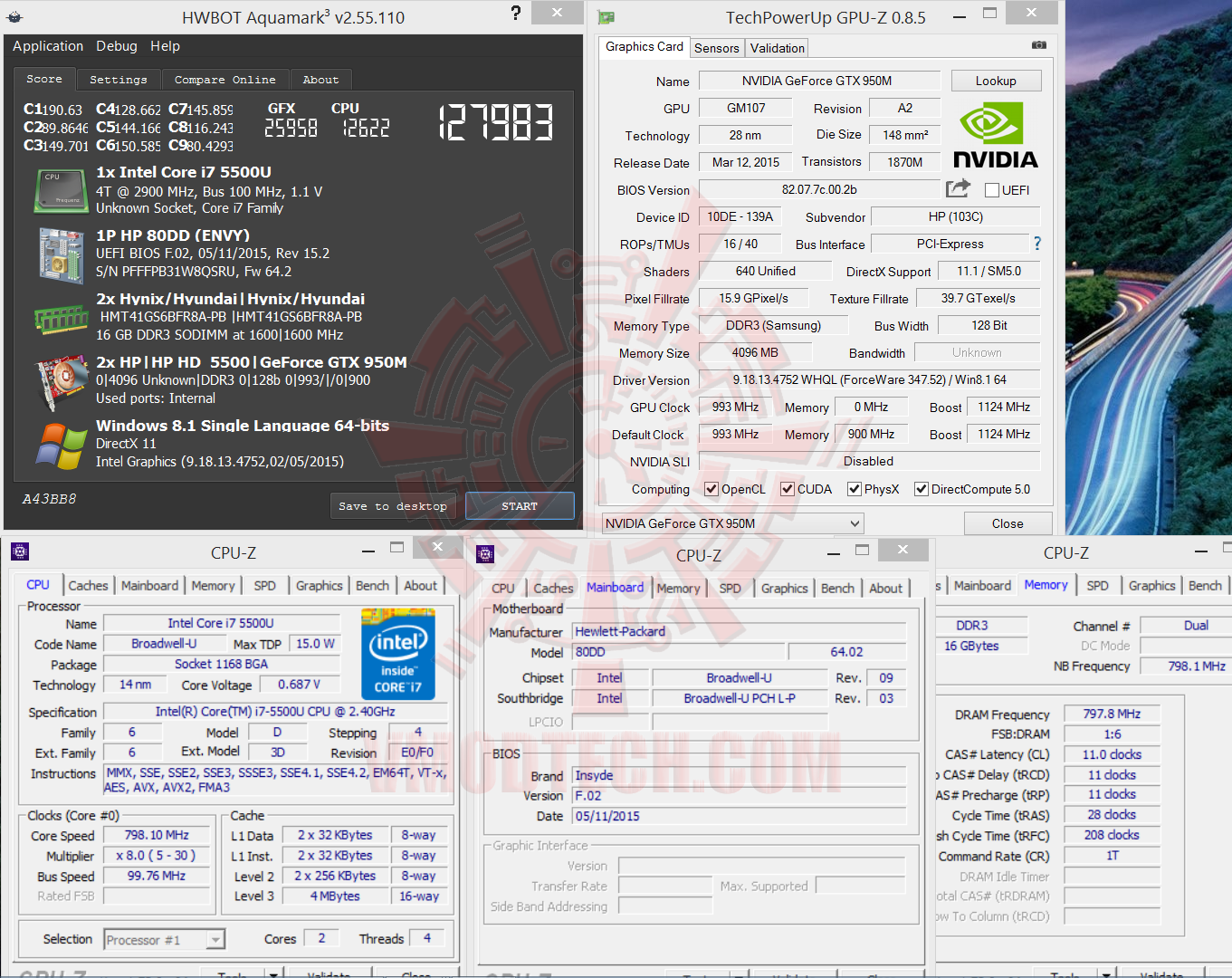Open SPD tab in middle CPU-Z window
1232x978 pixels.
tap(730, 589)
